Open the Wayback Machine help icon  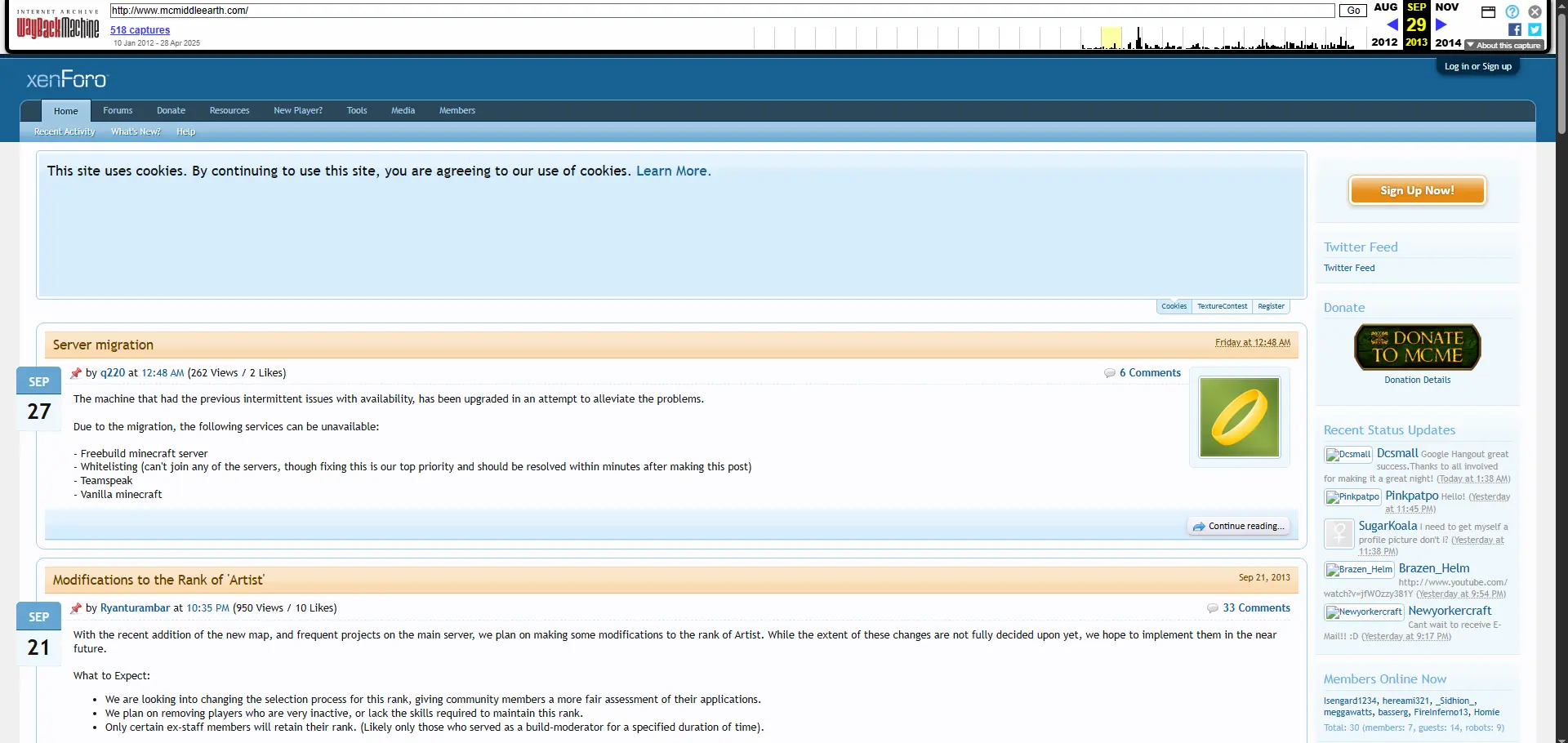1512,11
